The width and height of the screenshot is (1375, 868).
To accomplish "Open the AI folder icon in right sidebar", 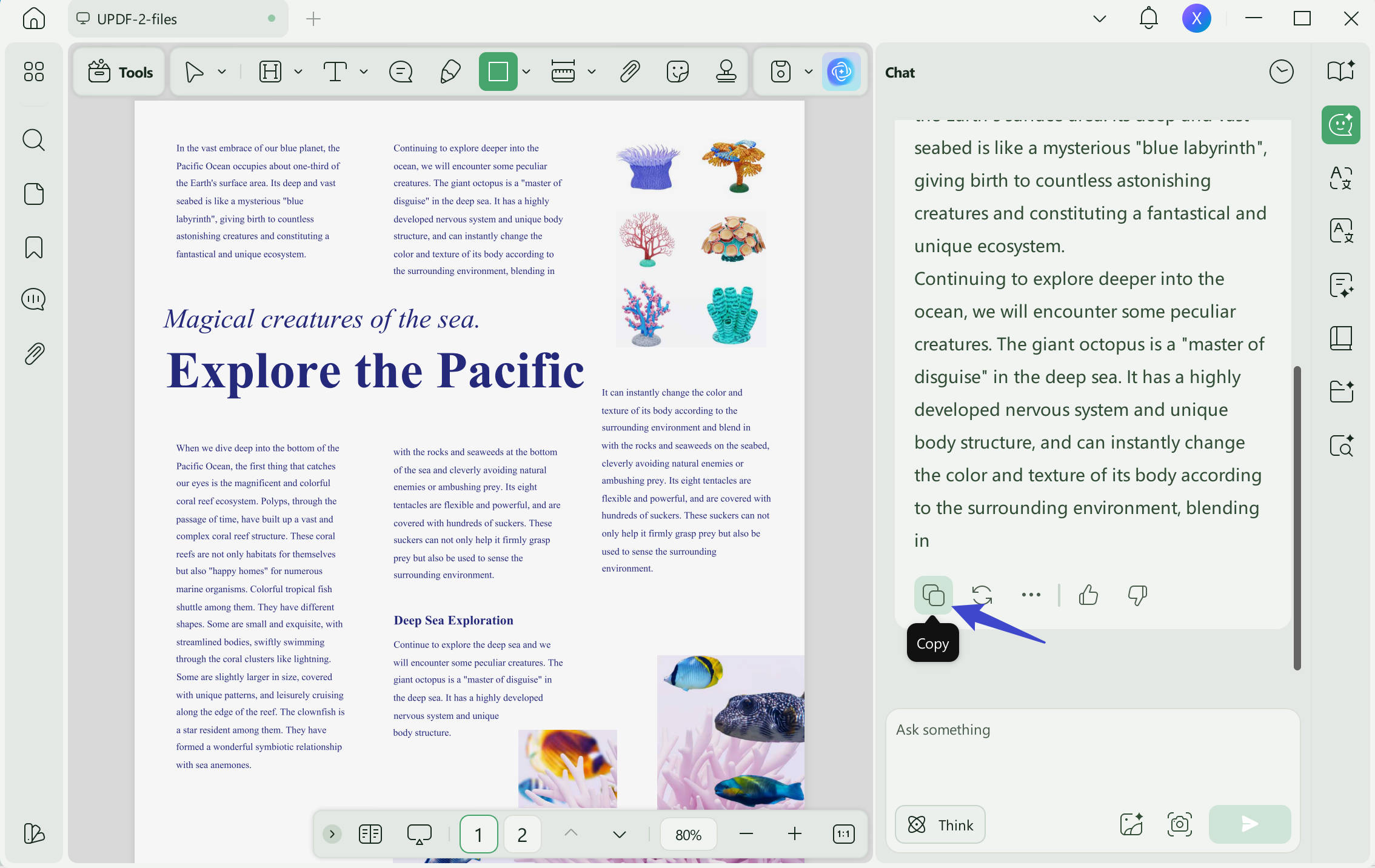I will [1340, 392].
